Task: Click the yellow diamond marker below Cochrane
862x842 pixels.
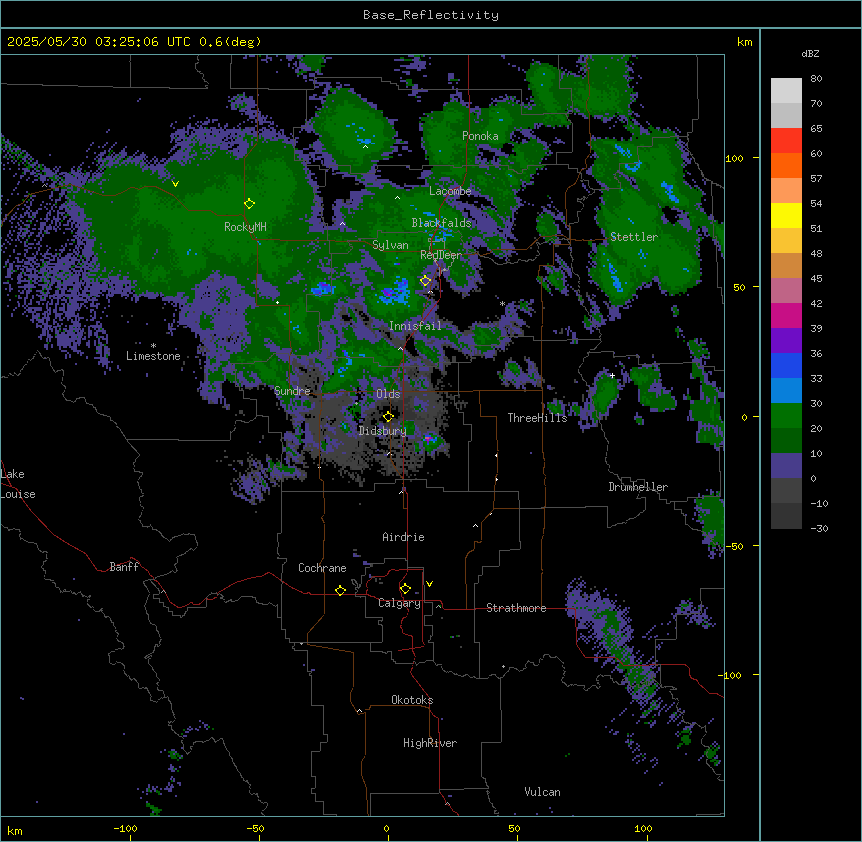Action: pos(340,590)
